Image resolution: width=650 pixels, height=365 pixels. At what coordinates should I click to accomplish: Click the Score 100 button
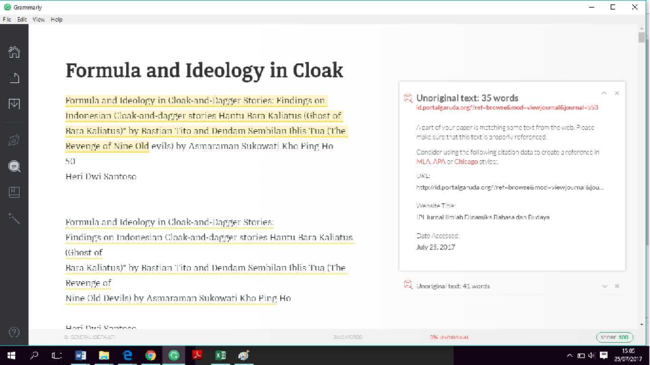[x=615, y=337]
